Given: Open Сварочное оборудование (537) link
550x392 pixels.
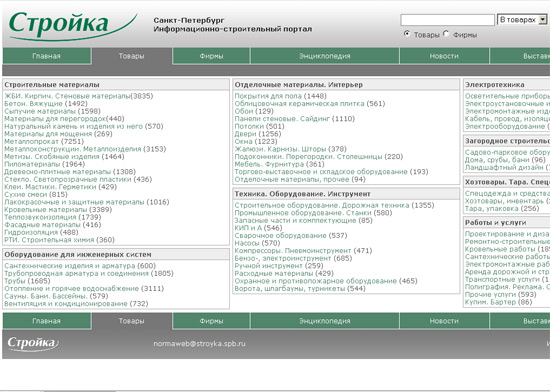Looking at the screenshot, I should pyautogui.click(x=290, y=236).
